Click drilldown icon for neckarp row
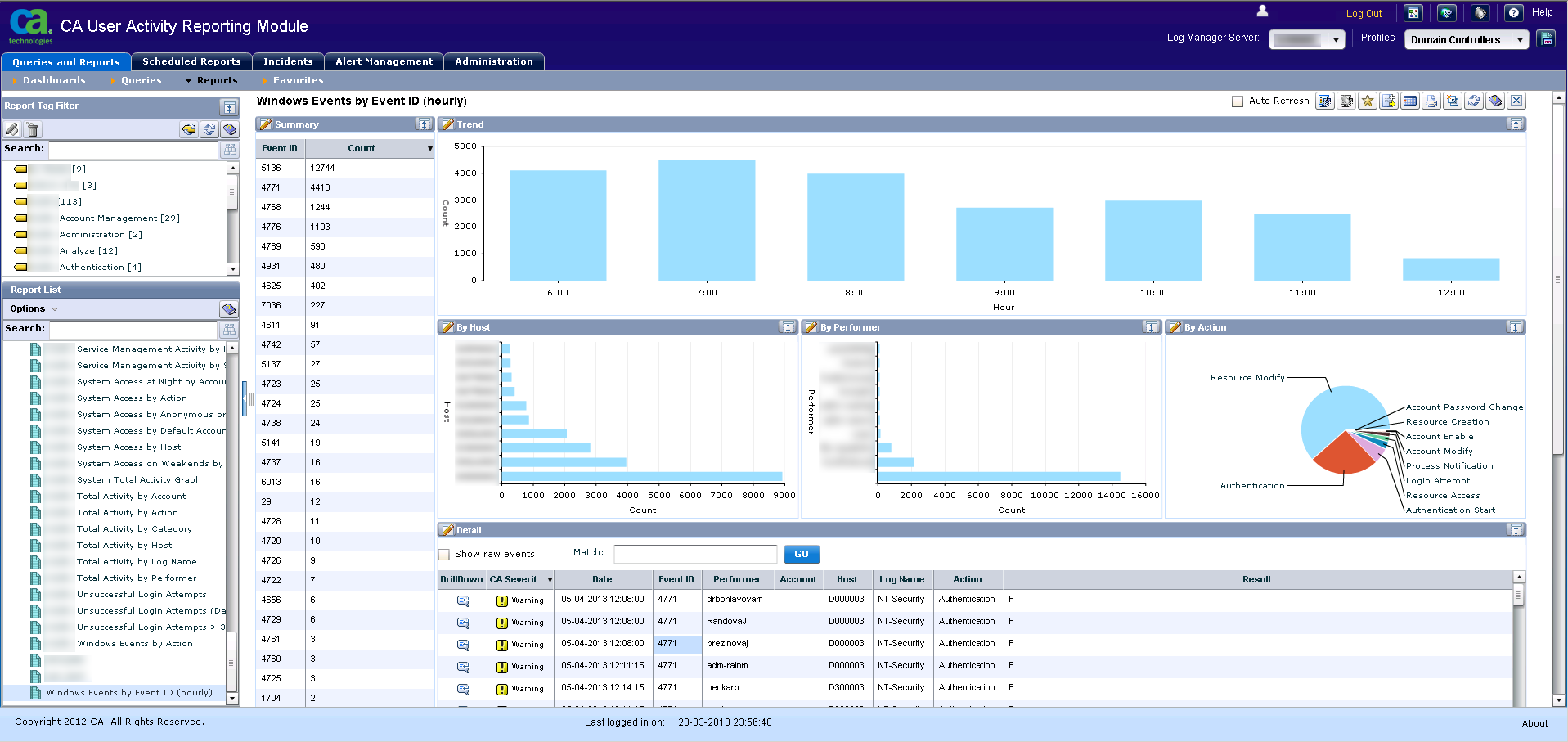 [463, 689]
